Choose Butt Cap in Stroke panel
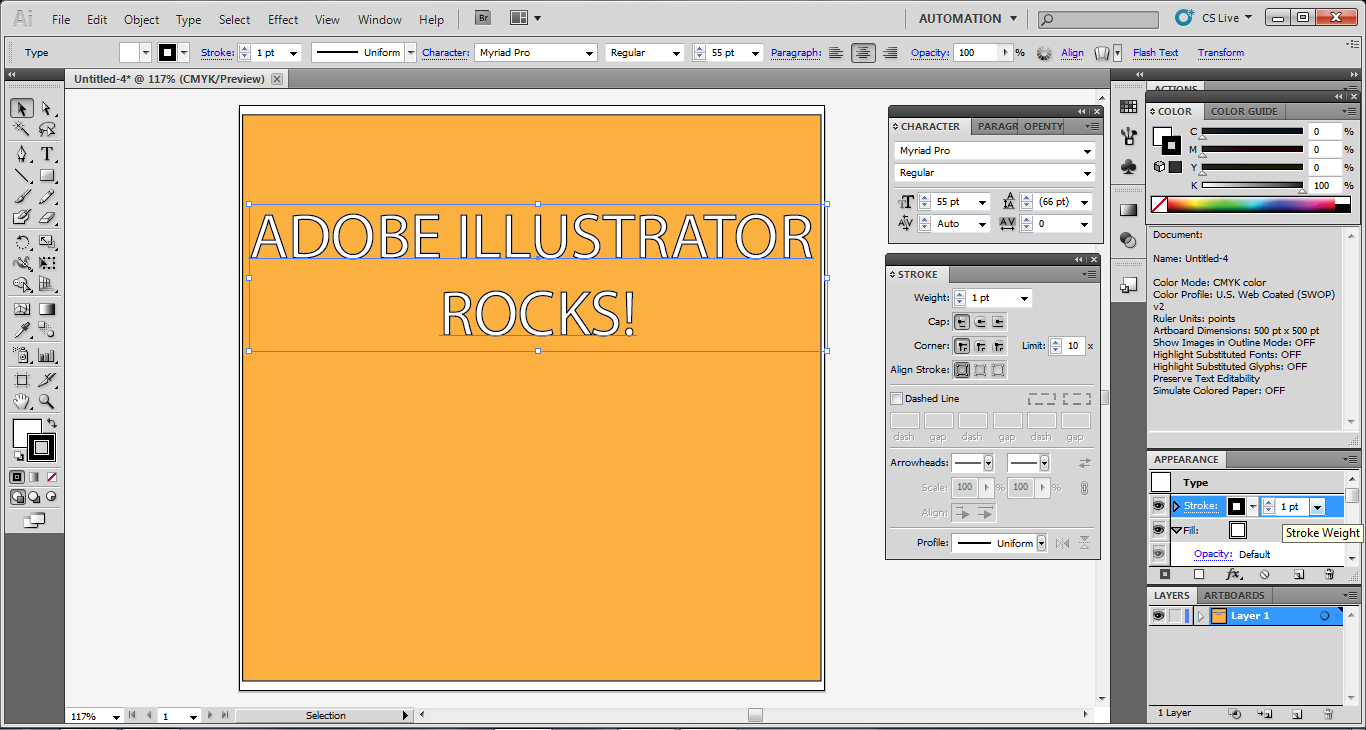Viewport: 1366px width, 730px height. click(x=961, y=322)
